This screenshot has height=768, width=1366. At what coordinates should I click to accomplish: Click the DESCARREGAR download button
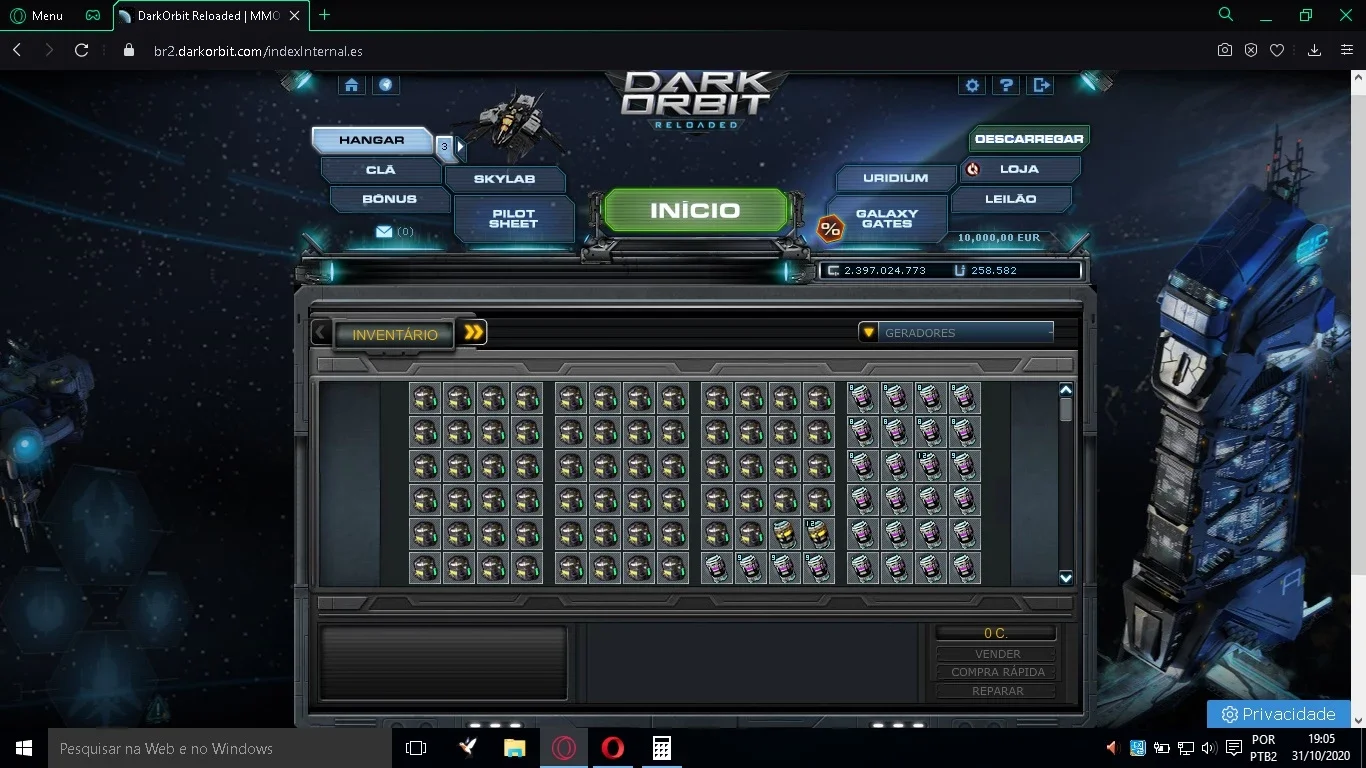point(1029,139)
